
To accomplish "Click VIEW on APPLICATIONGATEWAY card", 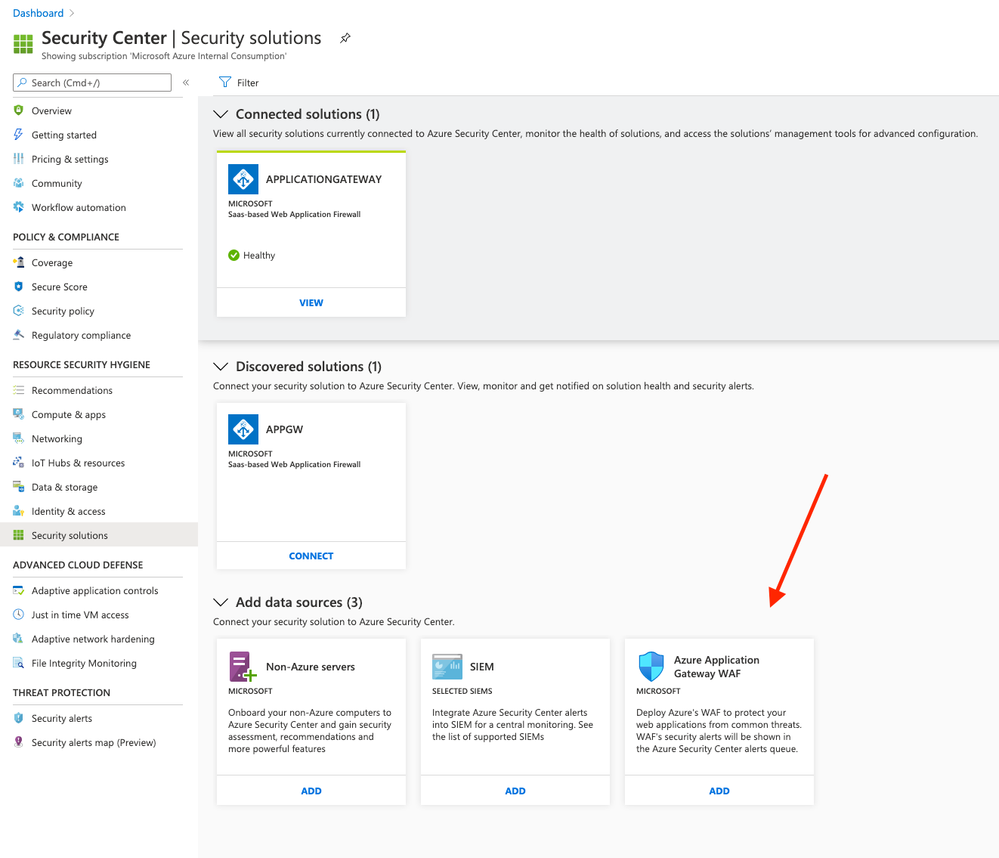I will click(311, 303).
